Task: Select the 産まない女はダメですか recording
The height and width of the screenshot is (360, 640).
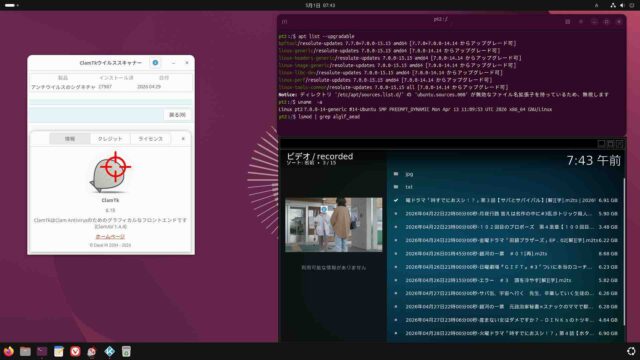Action: point(506,320)
